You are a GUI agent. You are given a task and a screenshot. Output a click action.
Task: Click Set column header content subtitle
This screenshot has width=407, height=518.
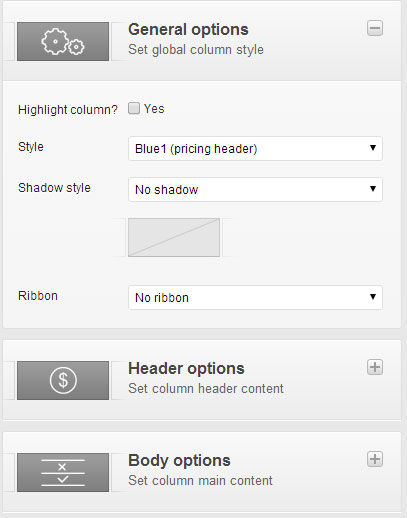[x=206, y=389]
